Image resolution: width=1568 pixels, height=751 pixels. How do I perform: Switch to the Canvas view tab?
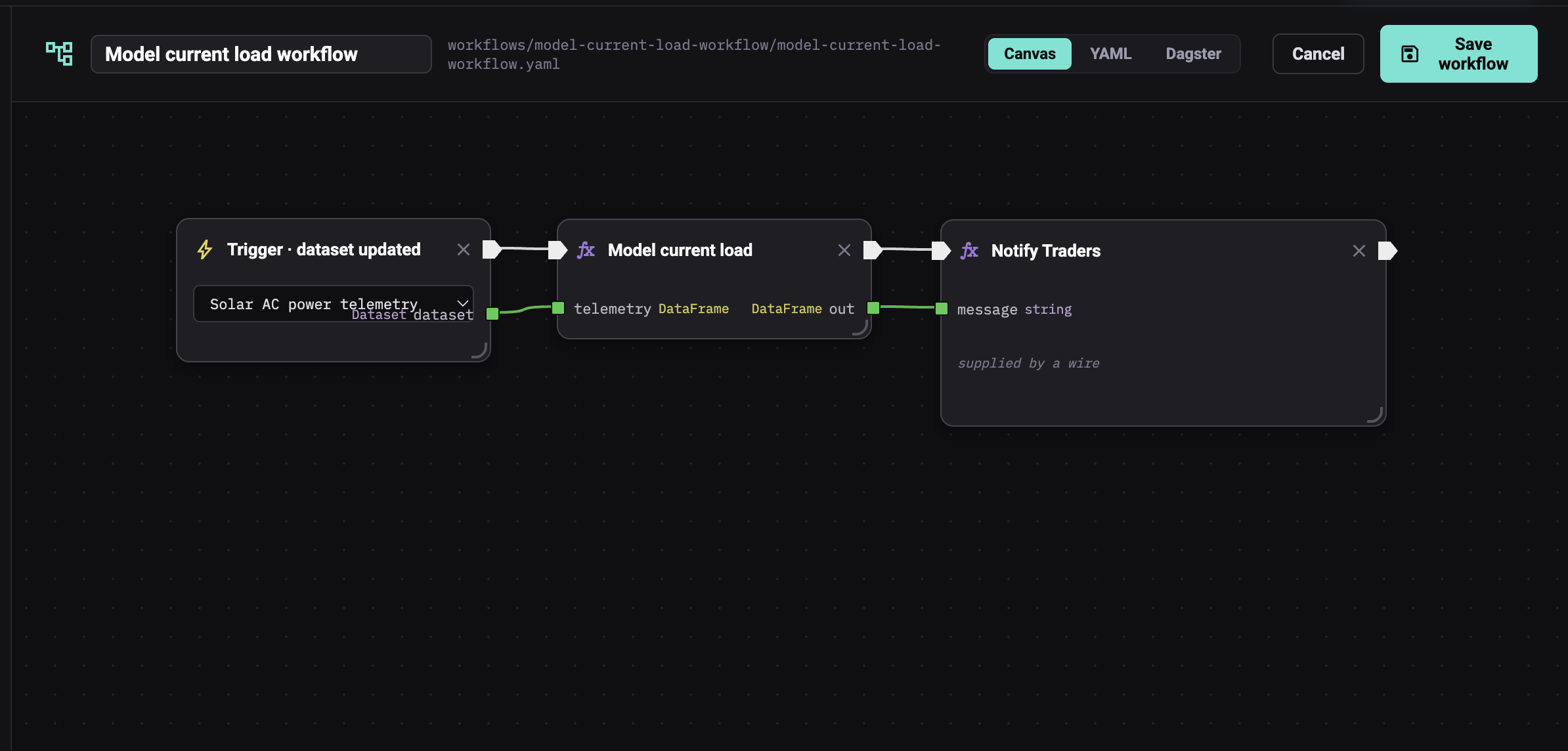[1030, 54]
